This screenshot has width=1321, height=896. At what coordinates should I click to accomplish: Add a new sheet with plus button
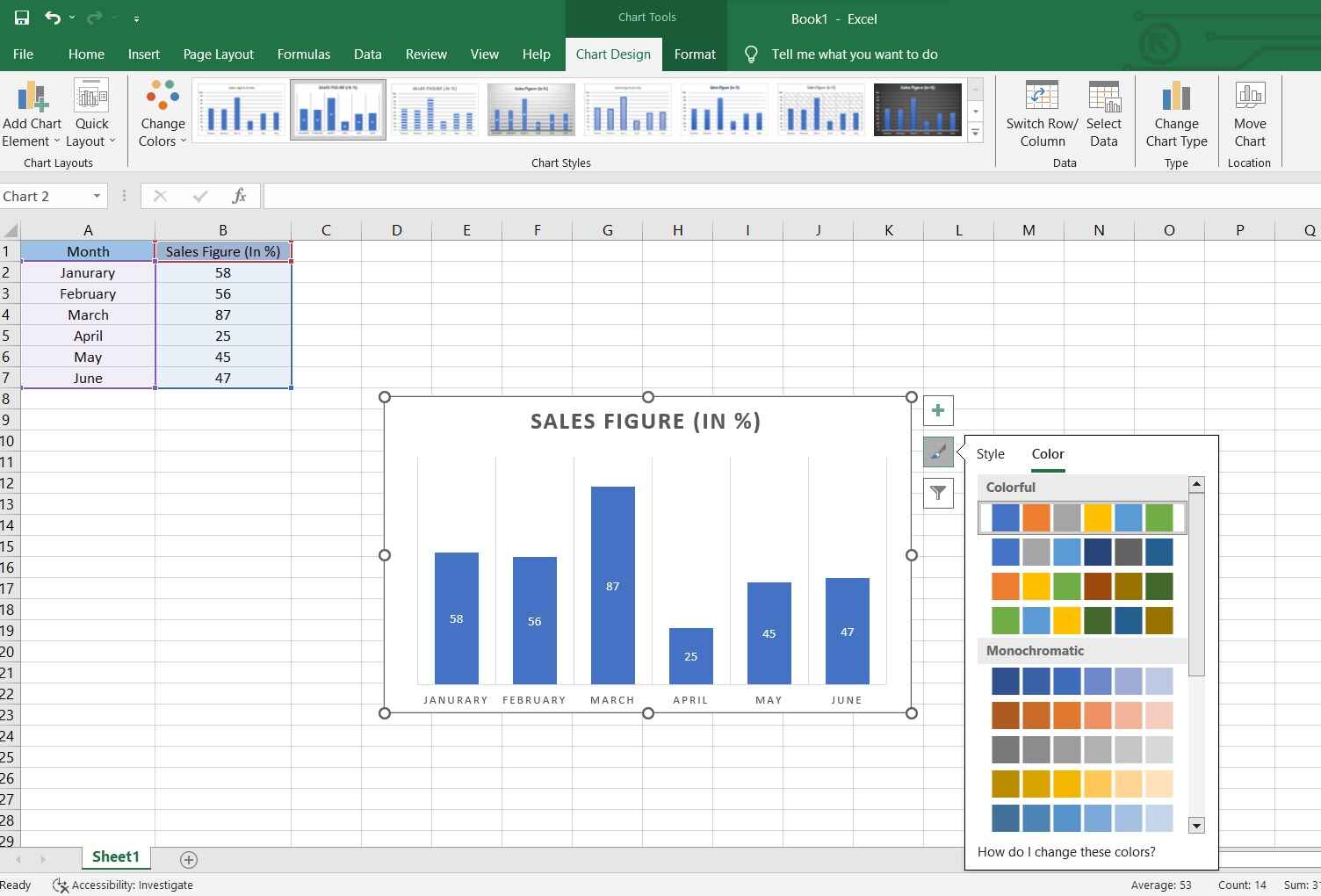[x=189, y=859]
